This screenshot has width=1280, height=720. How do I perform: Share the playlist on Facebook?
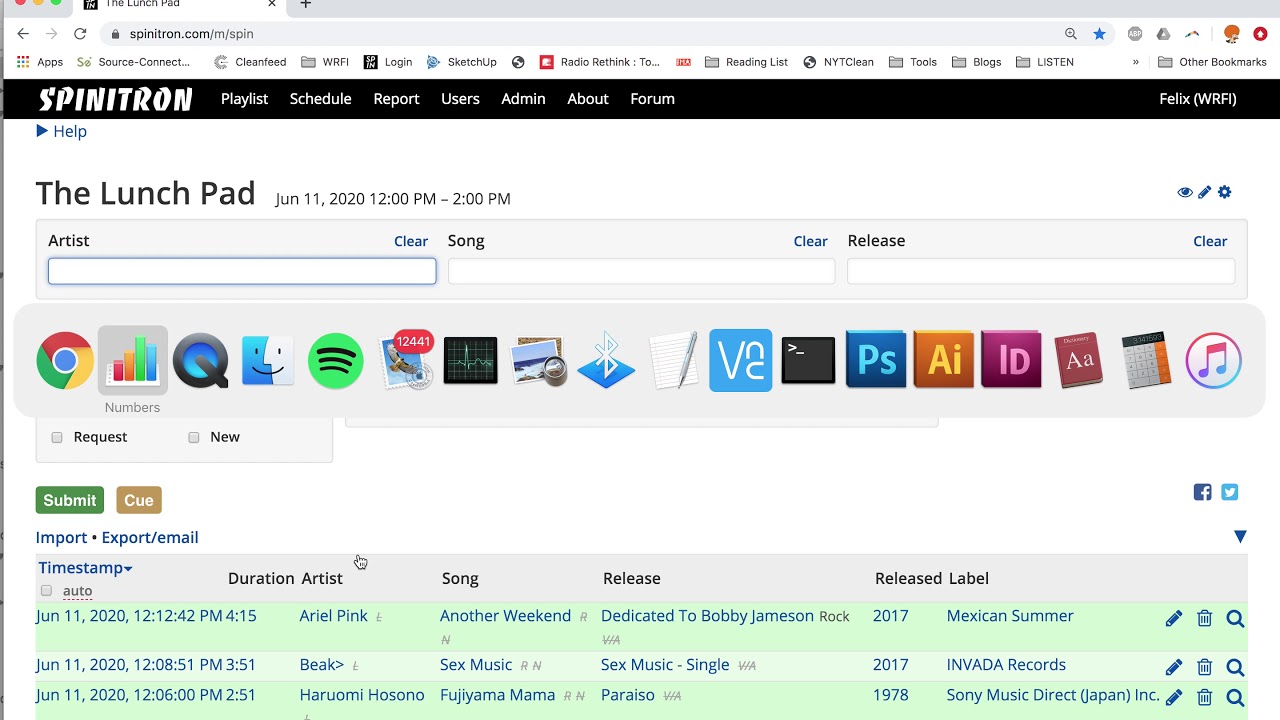(x=1202, y=492)
